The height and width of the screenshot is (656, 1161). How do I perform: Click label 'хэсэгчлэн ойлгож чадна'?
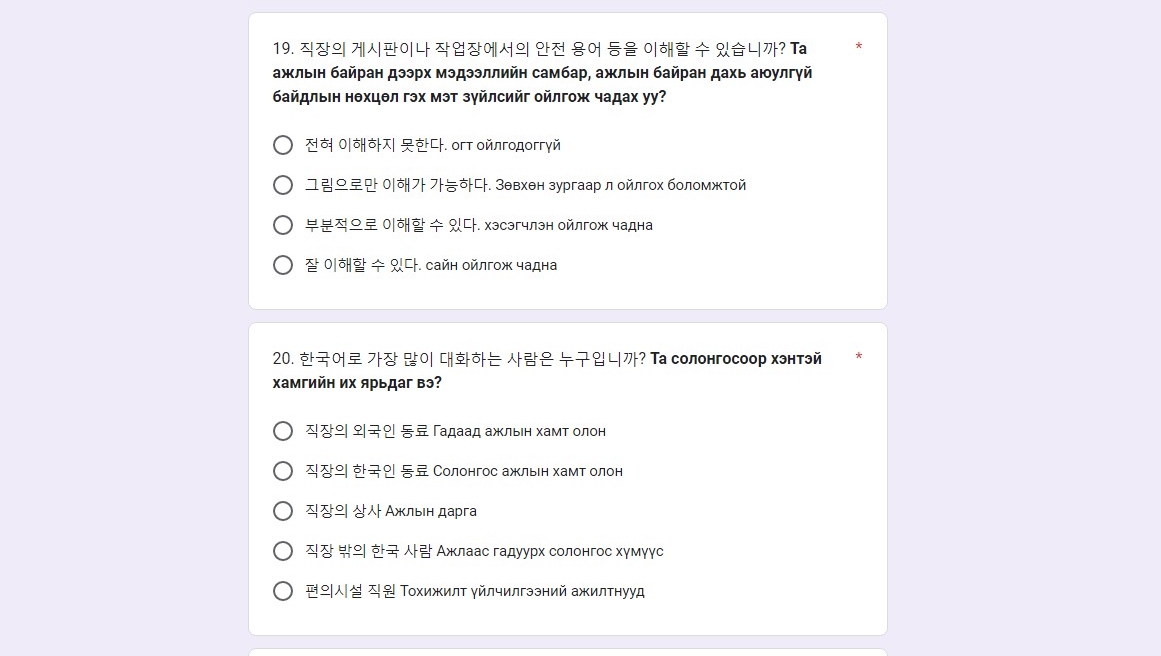pyautogui.click(x=569, y=225)
